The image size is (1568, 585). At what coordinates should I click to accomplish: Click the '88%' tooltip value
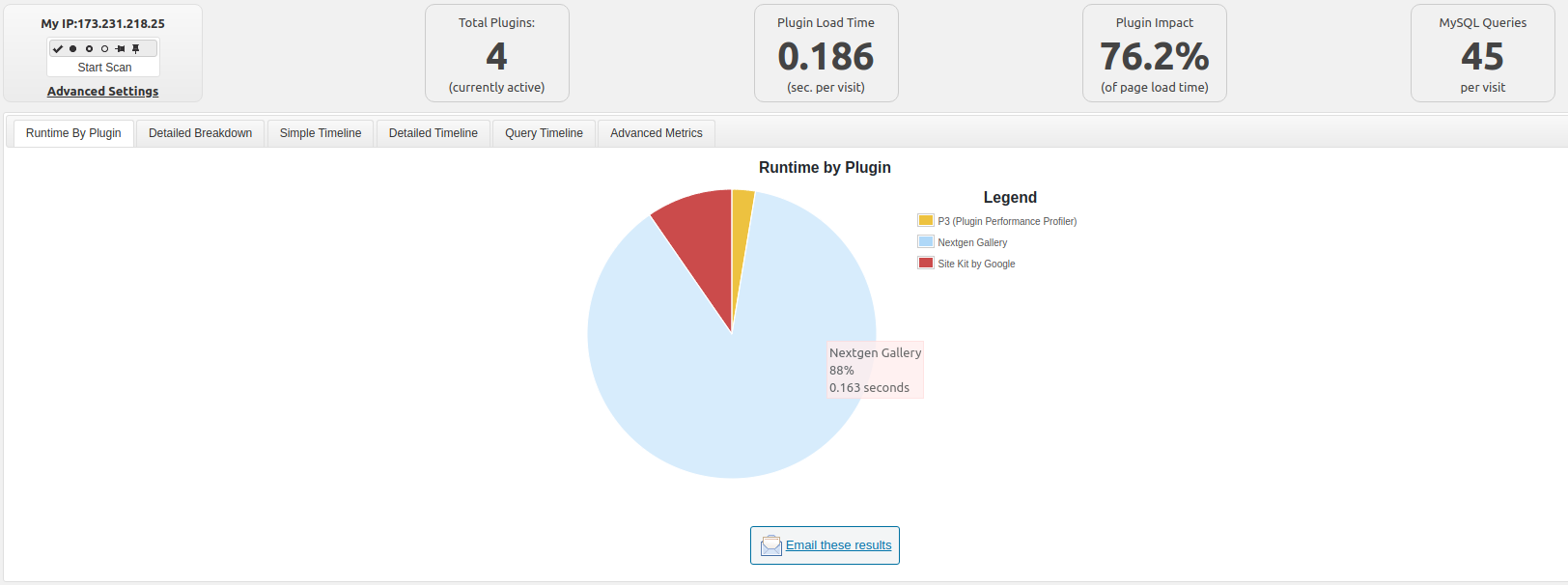[x=841, y=370]
